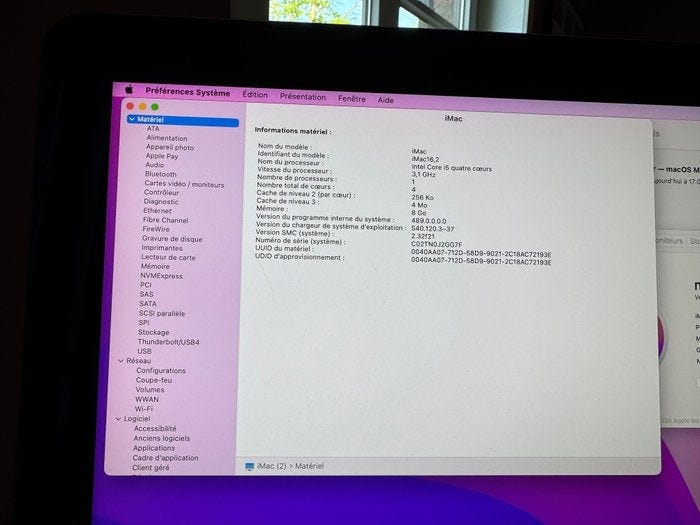The width and height of the screenshot is (700, 525).
Task: Select Diagnostic in the sidebar
Action: [161, 201]
